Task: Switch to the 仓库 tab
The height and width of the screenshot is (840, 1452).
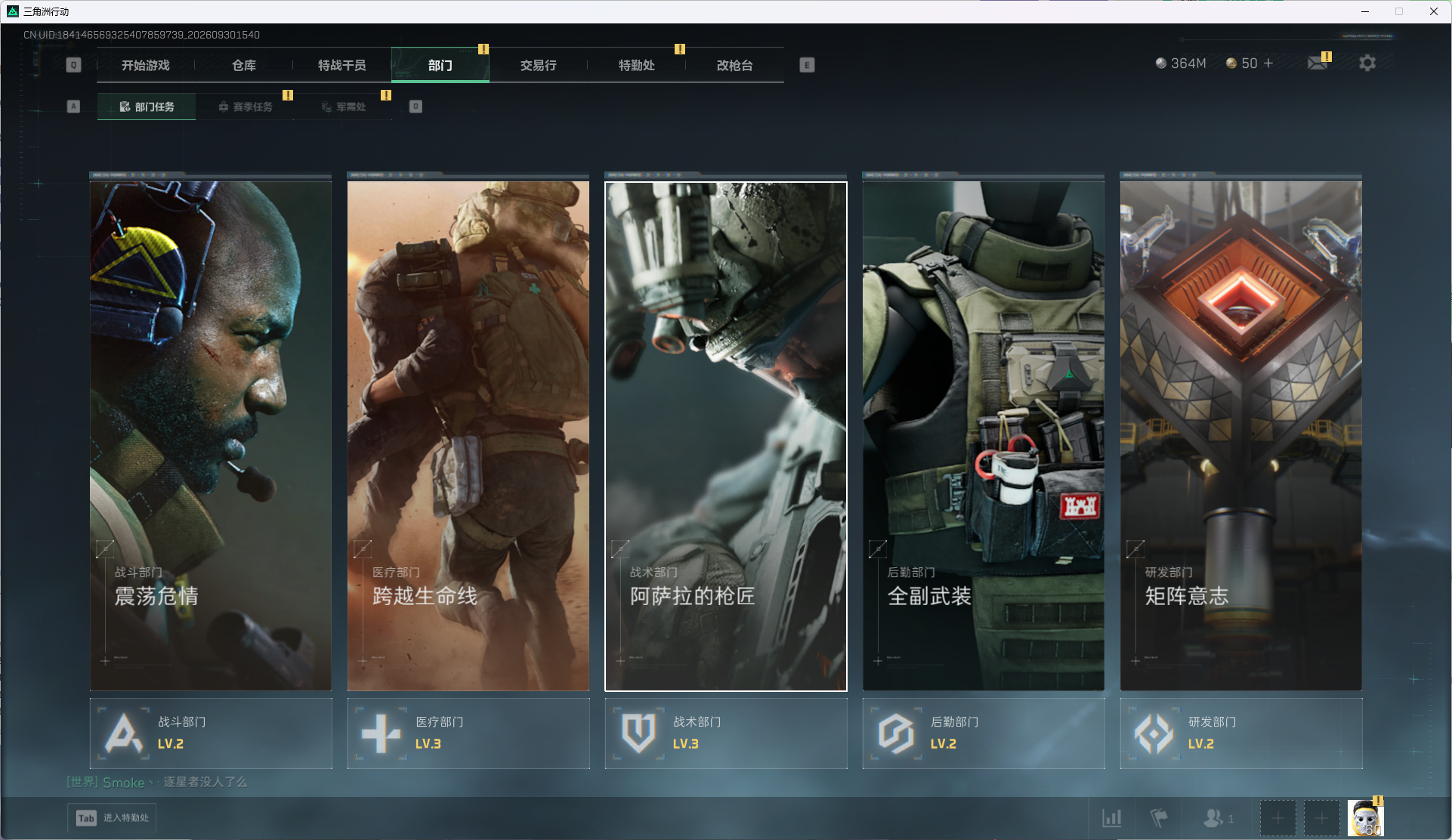Action: (x=243, y=65)
